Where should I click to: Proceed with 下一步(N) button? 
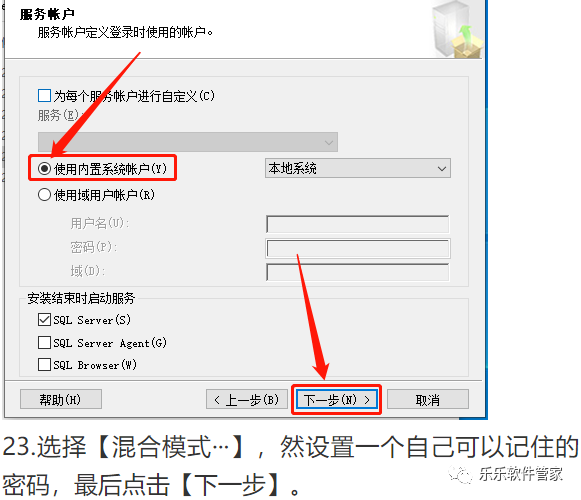click(337, 400)
